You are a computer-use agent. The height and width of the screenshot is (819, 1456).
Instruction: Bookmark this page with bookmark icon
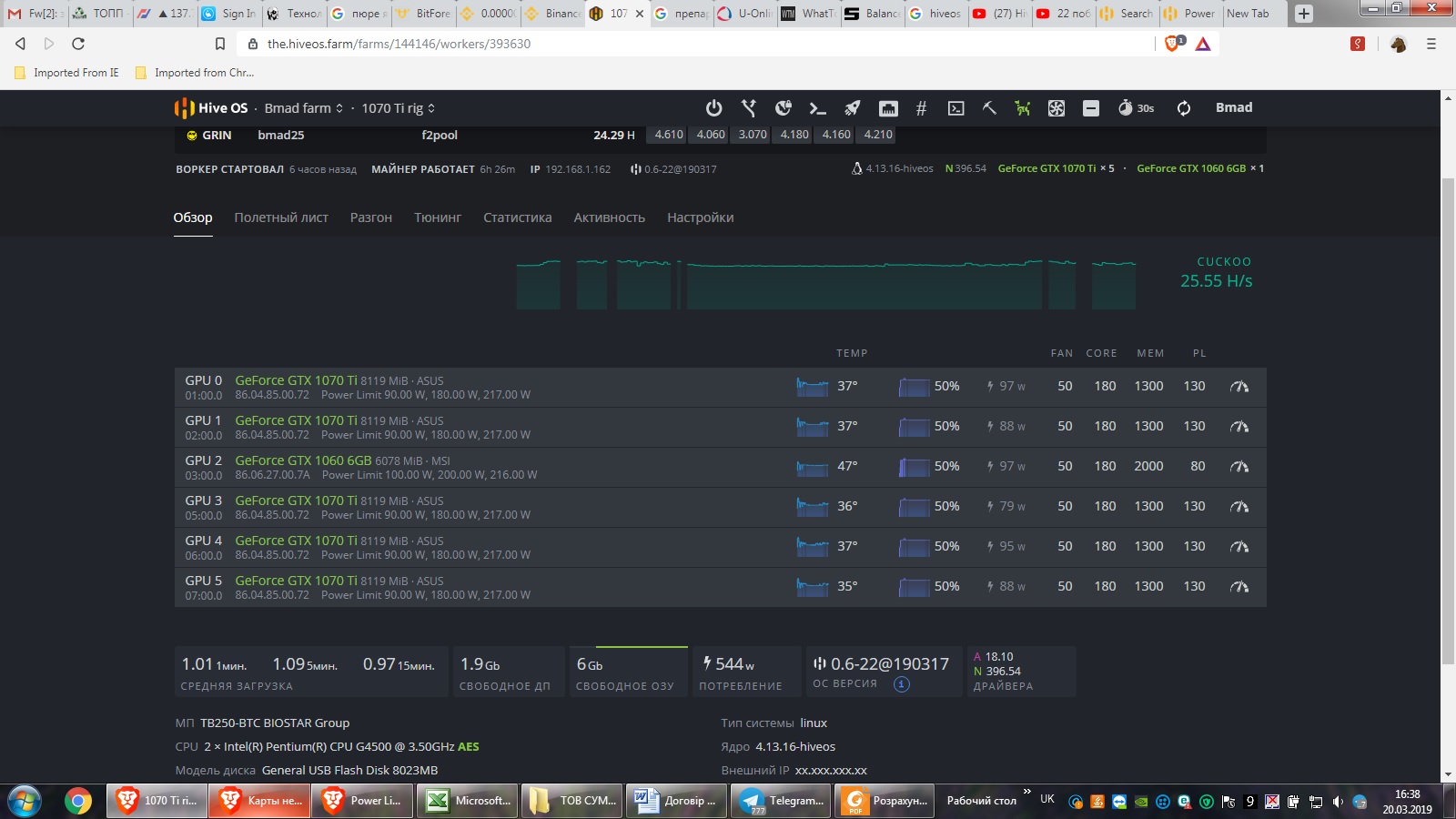point(219,44)
